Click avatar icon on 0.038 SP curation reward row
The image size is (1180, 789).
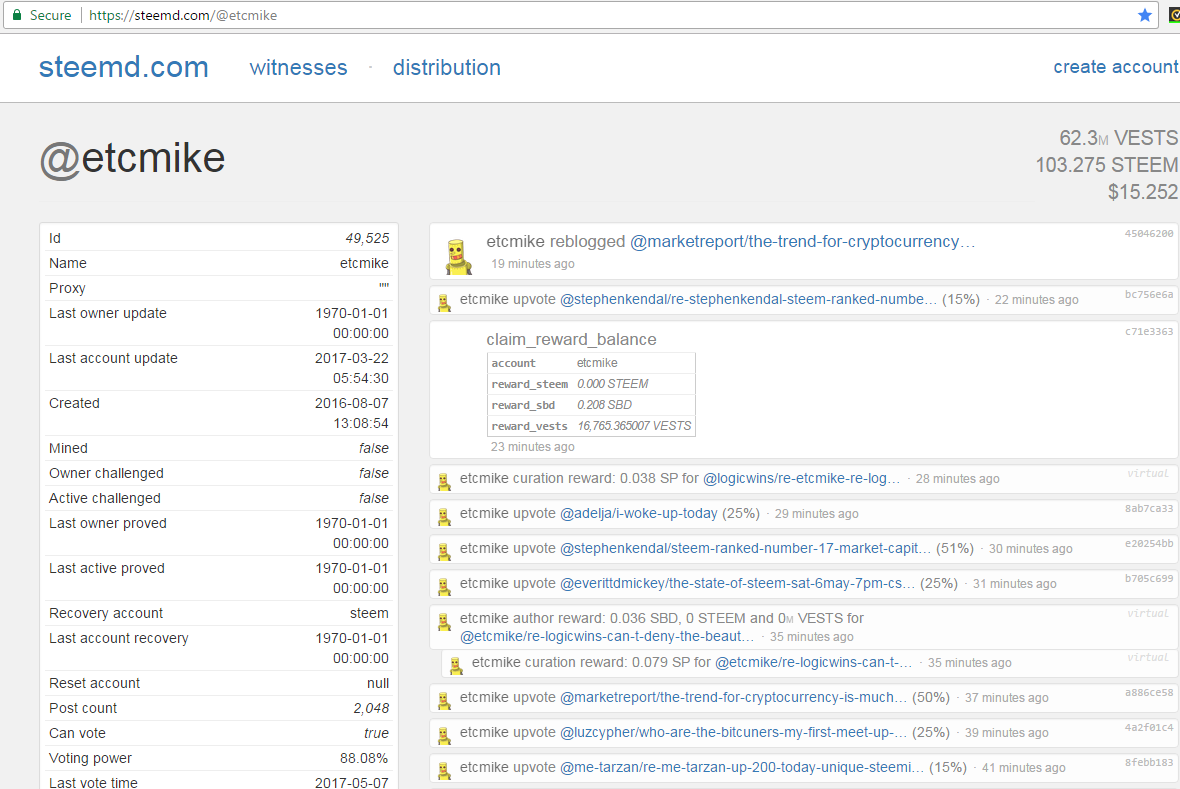445,482
